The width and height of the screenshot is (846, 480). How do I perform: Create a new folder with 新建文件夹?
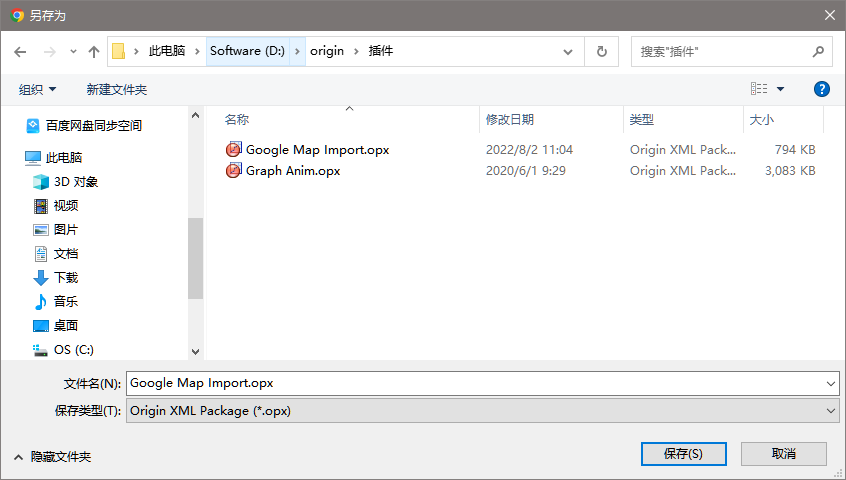pyautogui.click(x=117, y=90)
